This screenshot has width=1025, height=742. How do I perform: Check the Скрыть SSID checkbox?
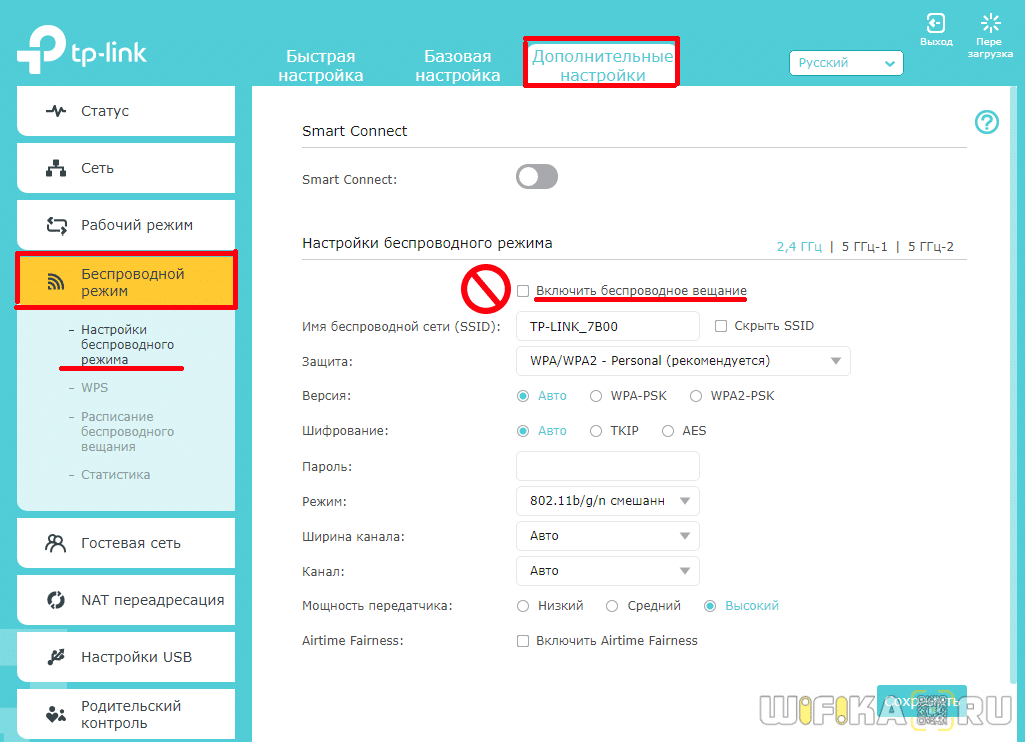point(721,326)
